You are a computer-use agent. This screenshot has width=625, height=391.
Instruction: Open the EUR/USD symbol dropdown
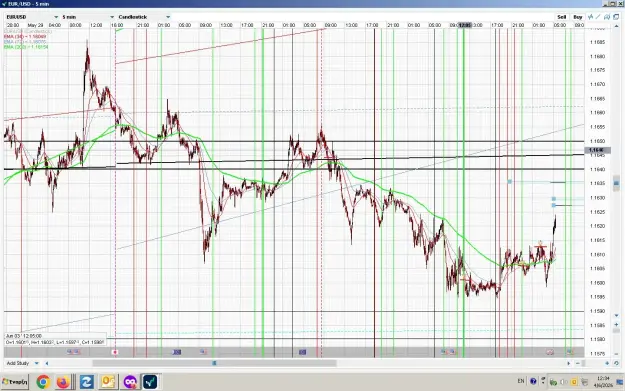coord(32,17)
